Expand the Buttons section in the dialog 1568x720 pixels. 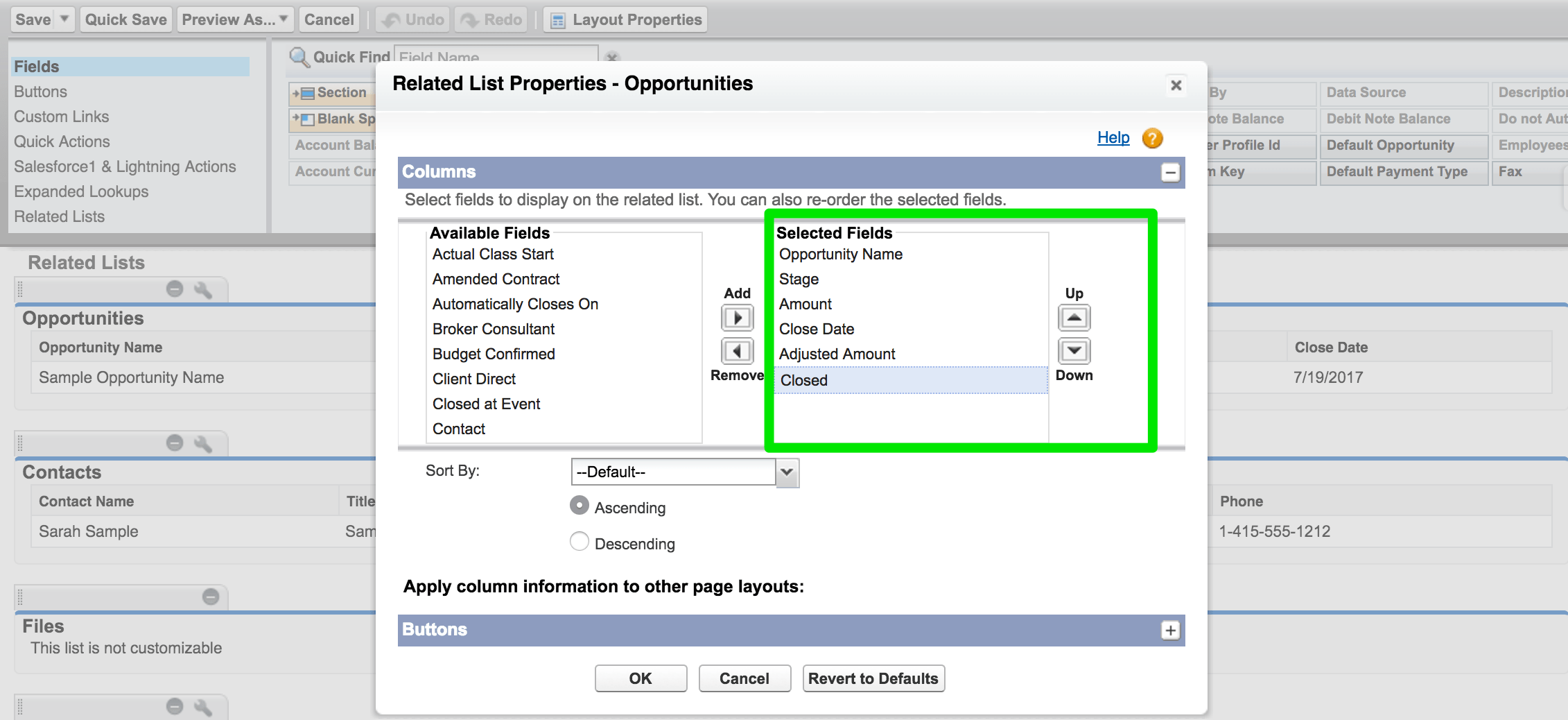pyautogui.click(x=1171, y=630)
